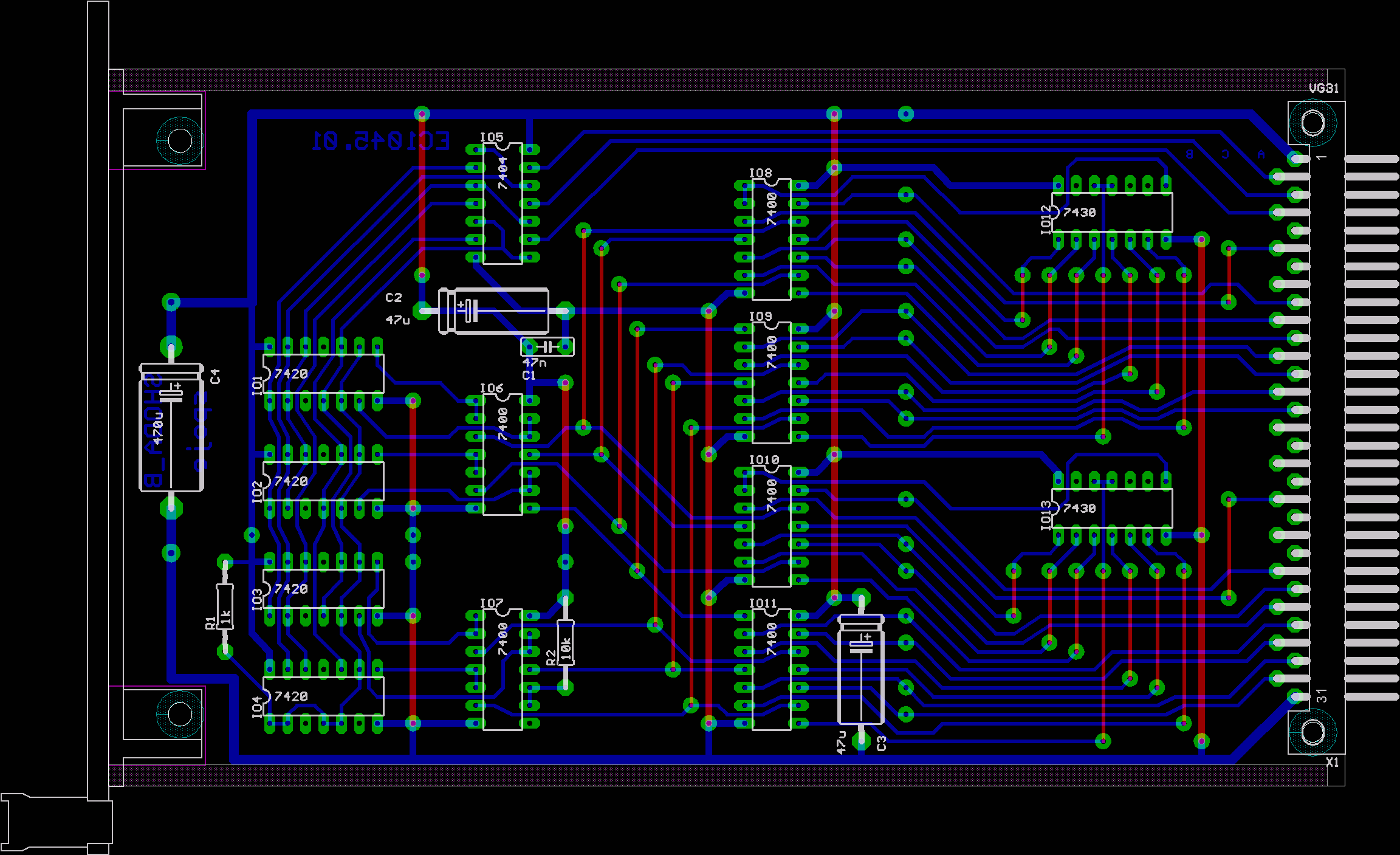Select the R1 1k resistor

point(225,606)
